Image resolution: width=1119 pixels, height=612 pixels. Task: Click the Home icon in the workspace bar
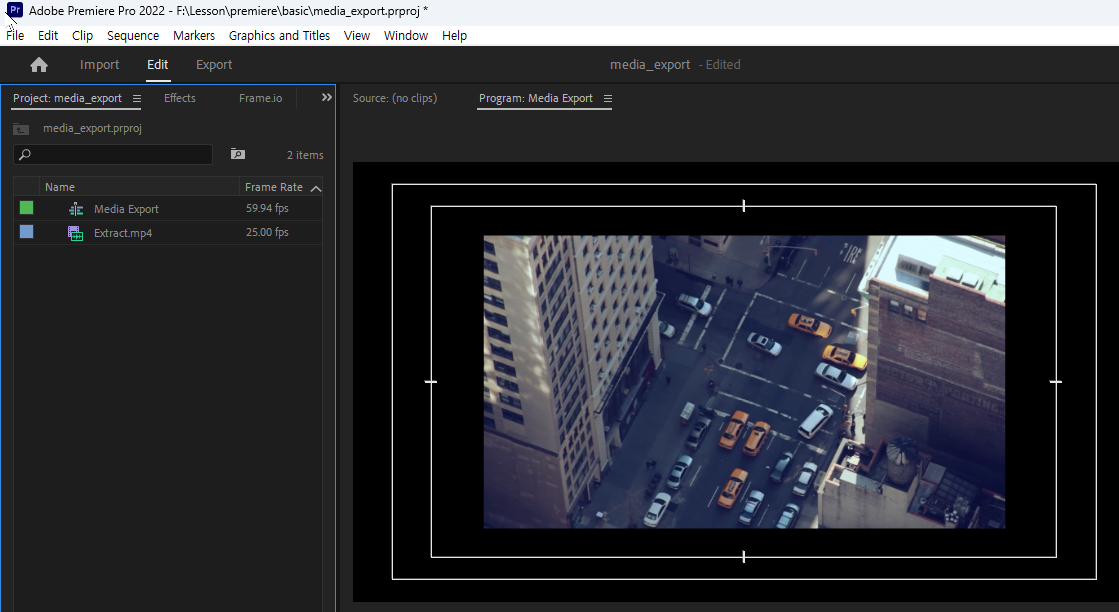(x=39, y=65)
